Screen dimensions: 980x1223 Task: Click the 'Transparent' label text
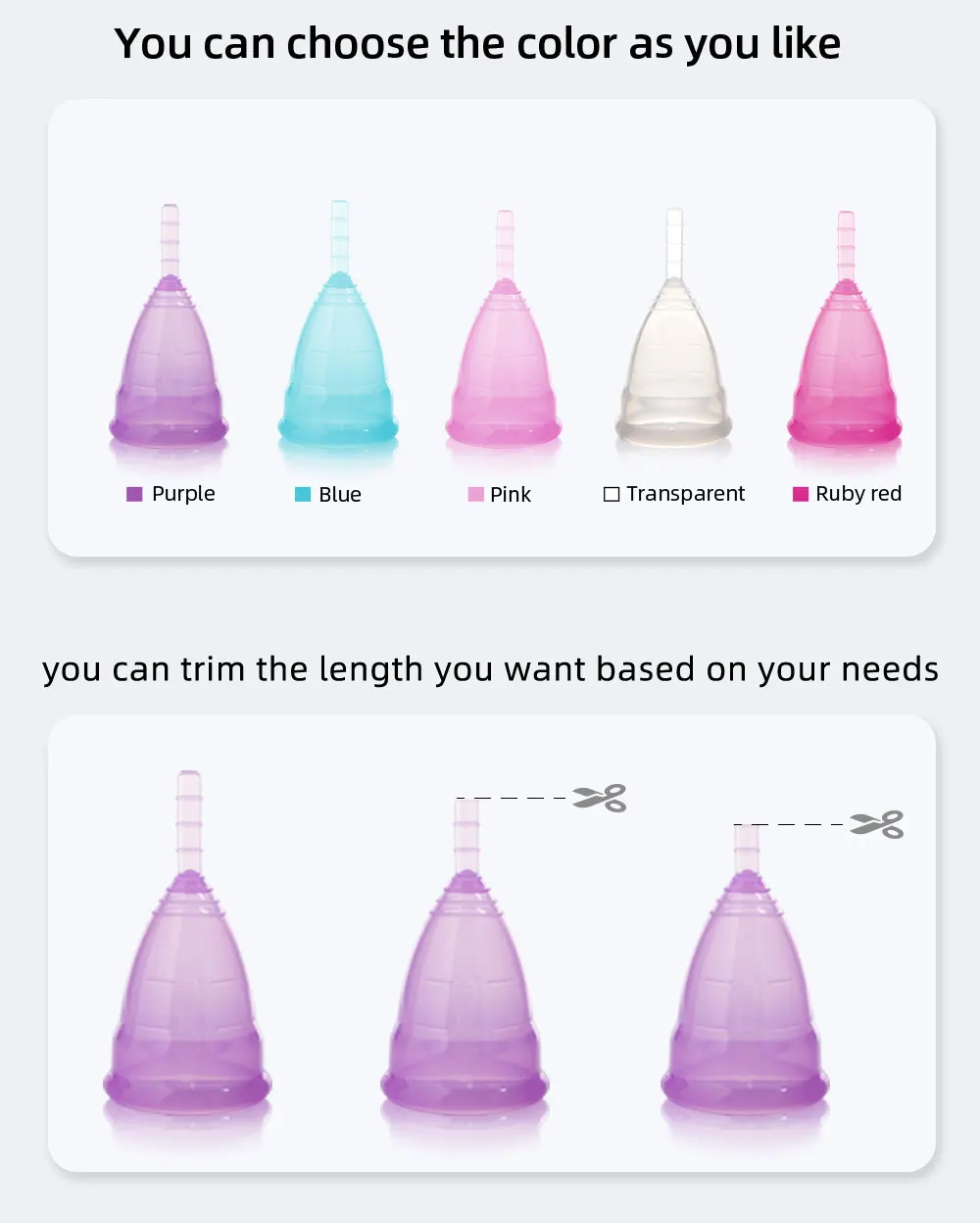(686, 494)
